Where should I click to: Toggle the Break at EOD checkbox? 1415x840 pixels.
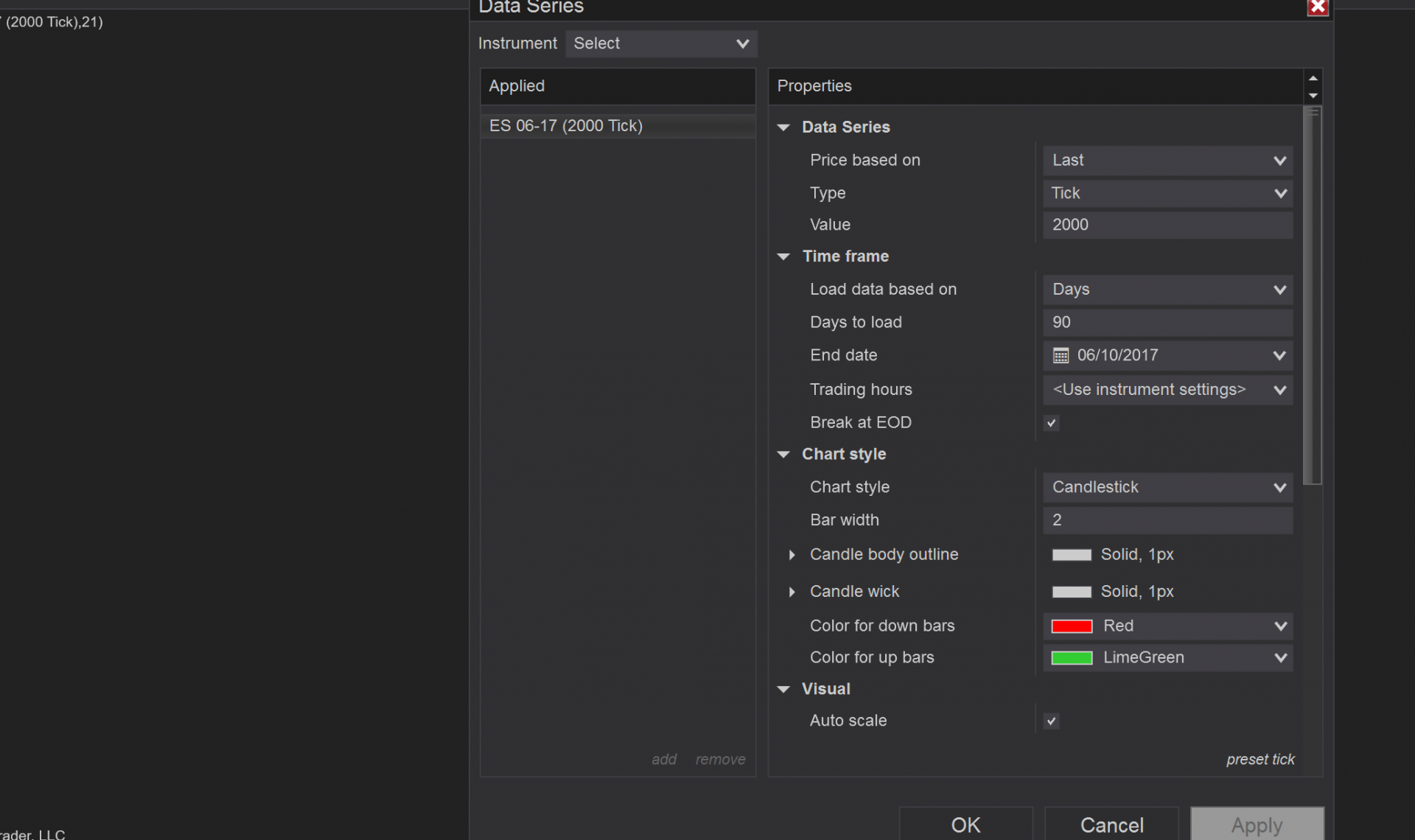pyautogui.click(x=1052, y=423)
